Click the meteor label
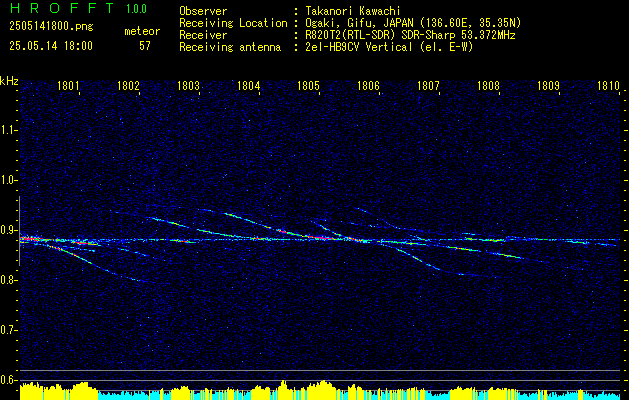 pos(142,31)
